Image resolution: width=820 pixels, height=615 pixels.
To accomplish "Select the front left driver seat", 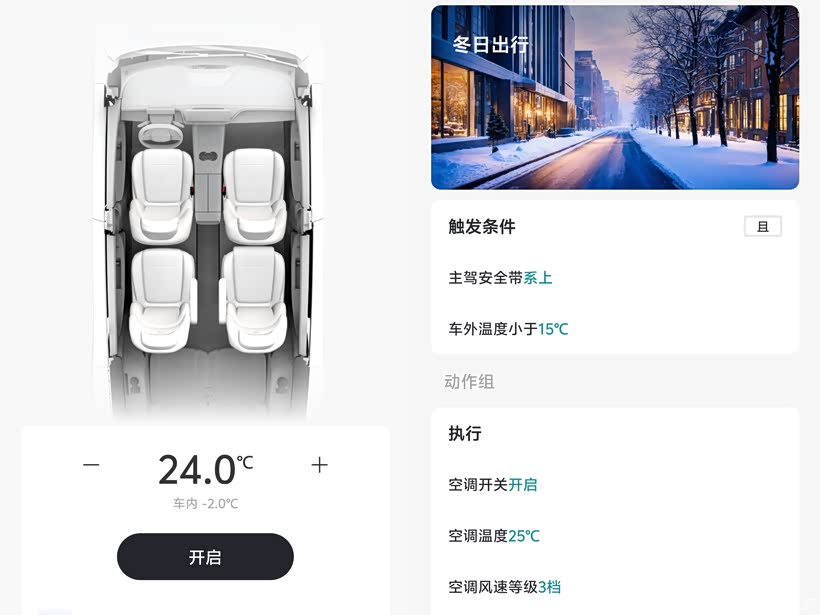I will pos(161,196).
